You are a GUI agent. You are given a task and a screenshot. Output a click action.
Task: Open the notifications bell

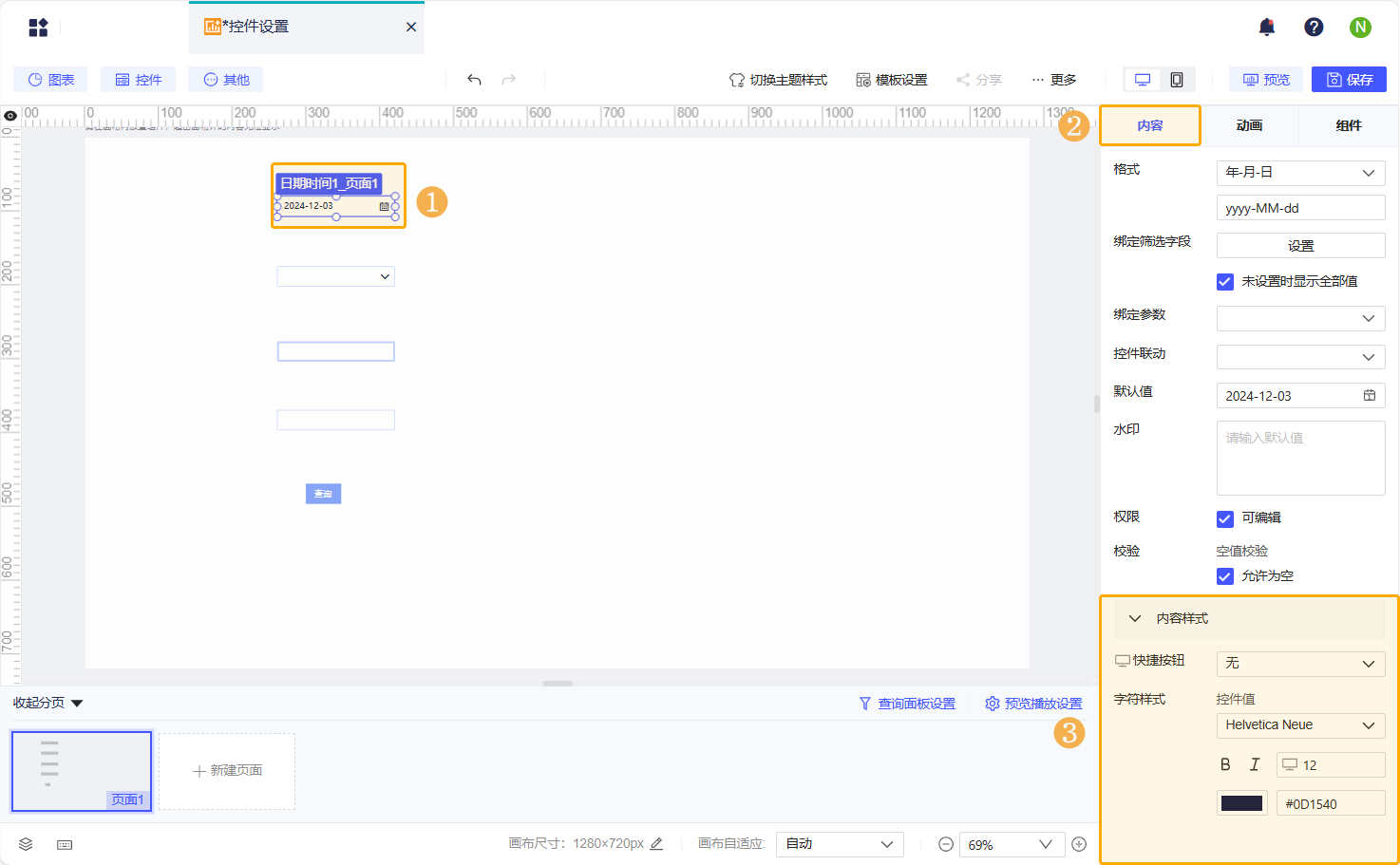click(1267, 28)
